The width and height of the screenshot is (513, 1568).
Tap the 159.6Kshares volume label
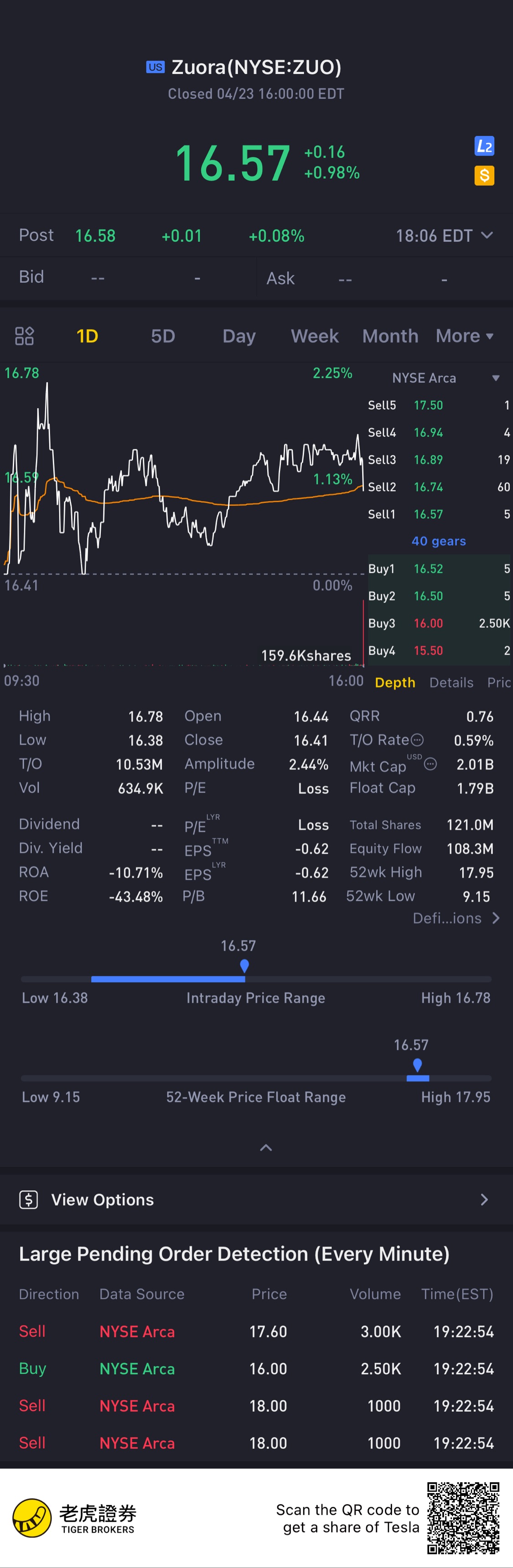coord(306,655)
